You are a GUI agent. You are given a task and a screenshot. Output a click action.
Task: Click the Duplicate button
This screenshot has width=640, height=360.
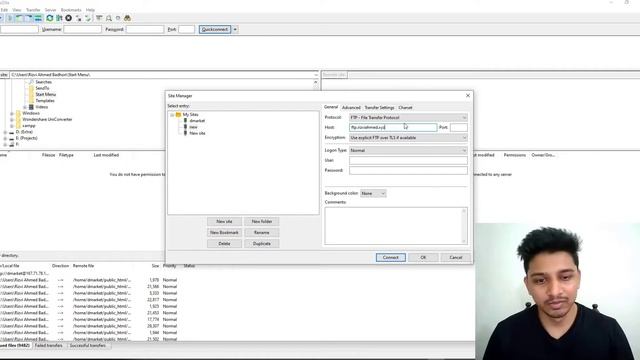(262, 244)
